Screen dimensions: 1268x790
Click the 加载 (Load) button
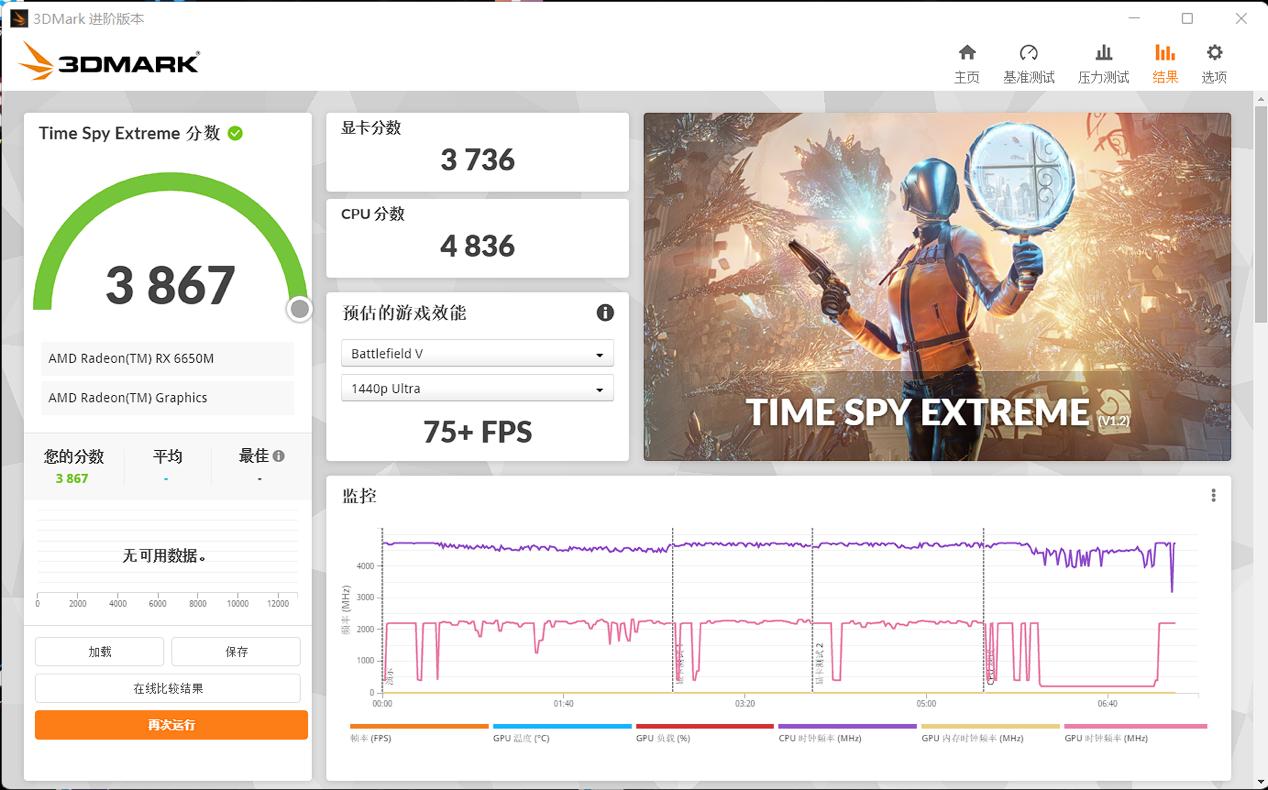[x=99, y=652]
